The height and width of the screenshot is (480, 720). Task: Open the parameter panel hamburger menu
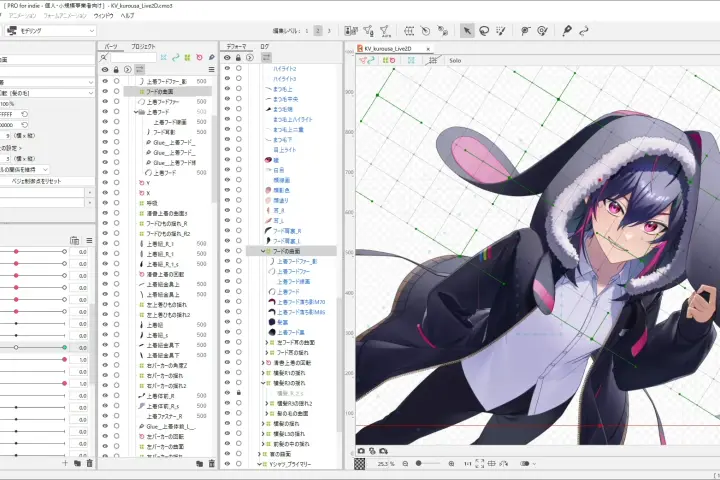(x=89, y=240)
